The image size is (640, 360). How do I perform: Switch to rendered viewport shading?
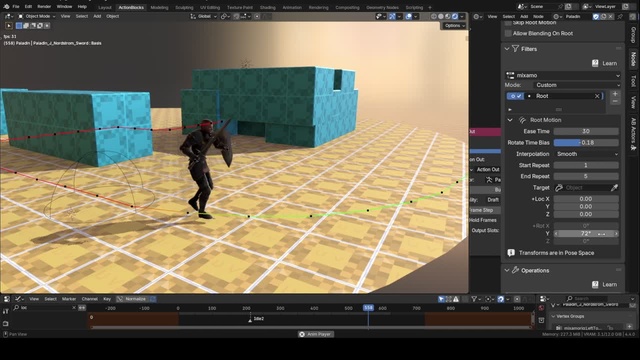455,16
